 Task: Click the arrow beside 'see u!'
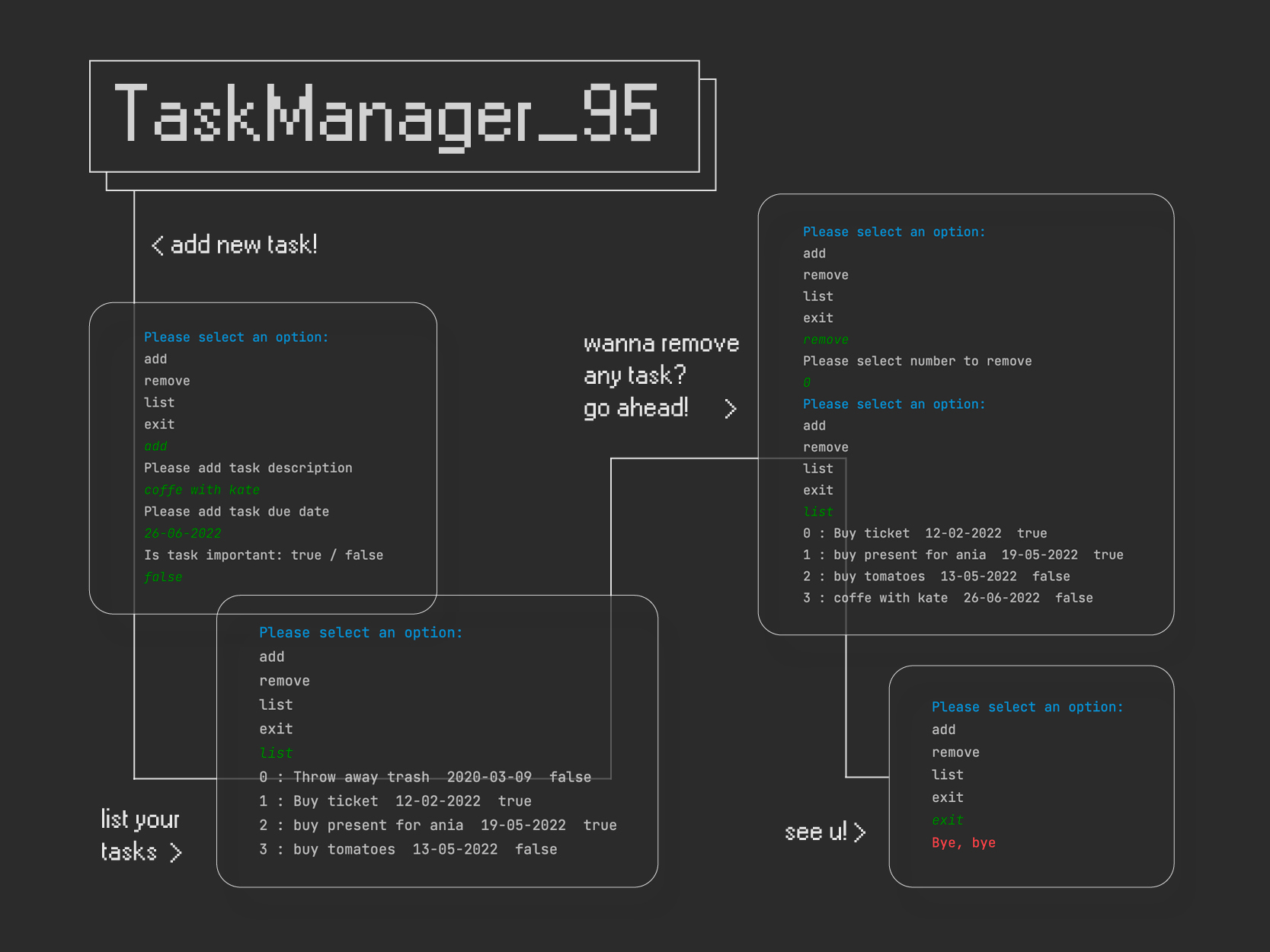[860, 832]
